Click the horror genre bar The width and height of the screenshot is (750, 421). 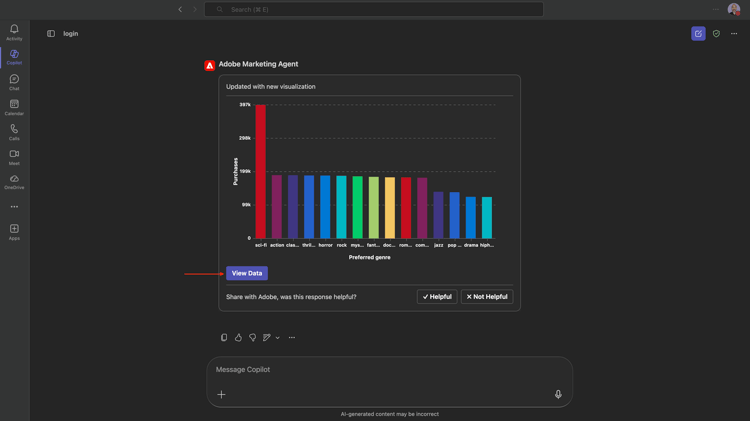point(325,207)
